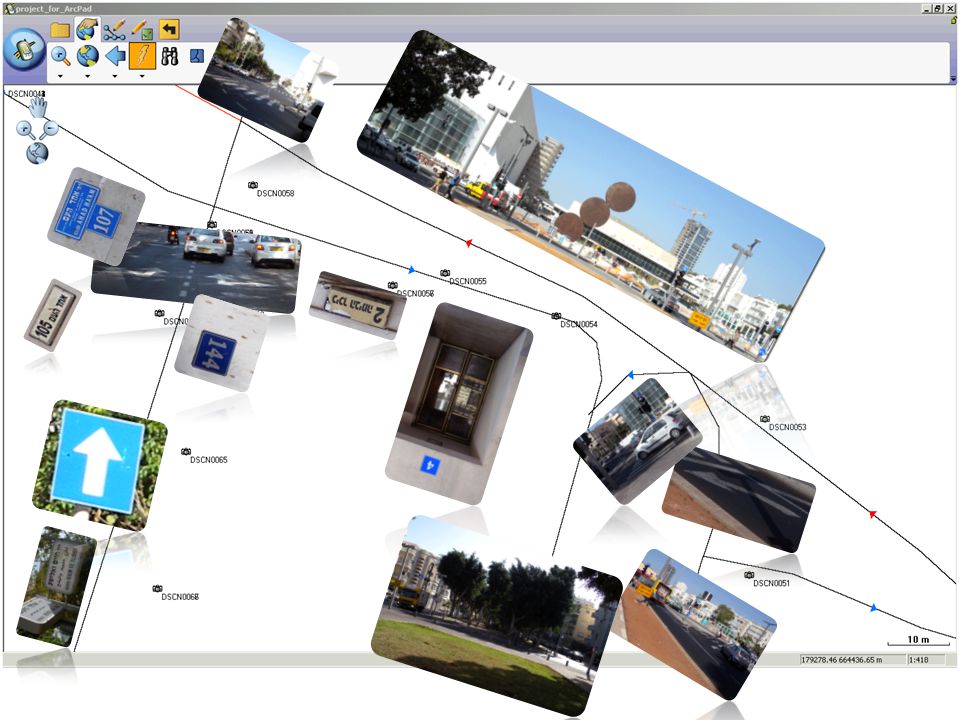Viewport: 960px width, 720px height.
Task: Open the Hebrew street sign number 2 photo
Action: point(358,306)
